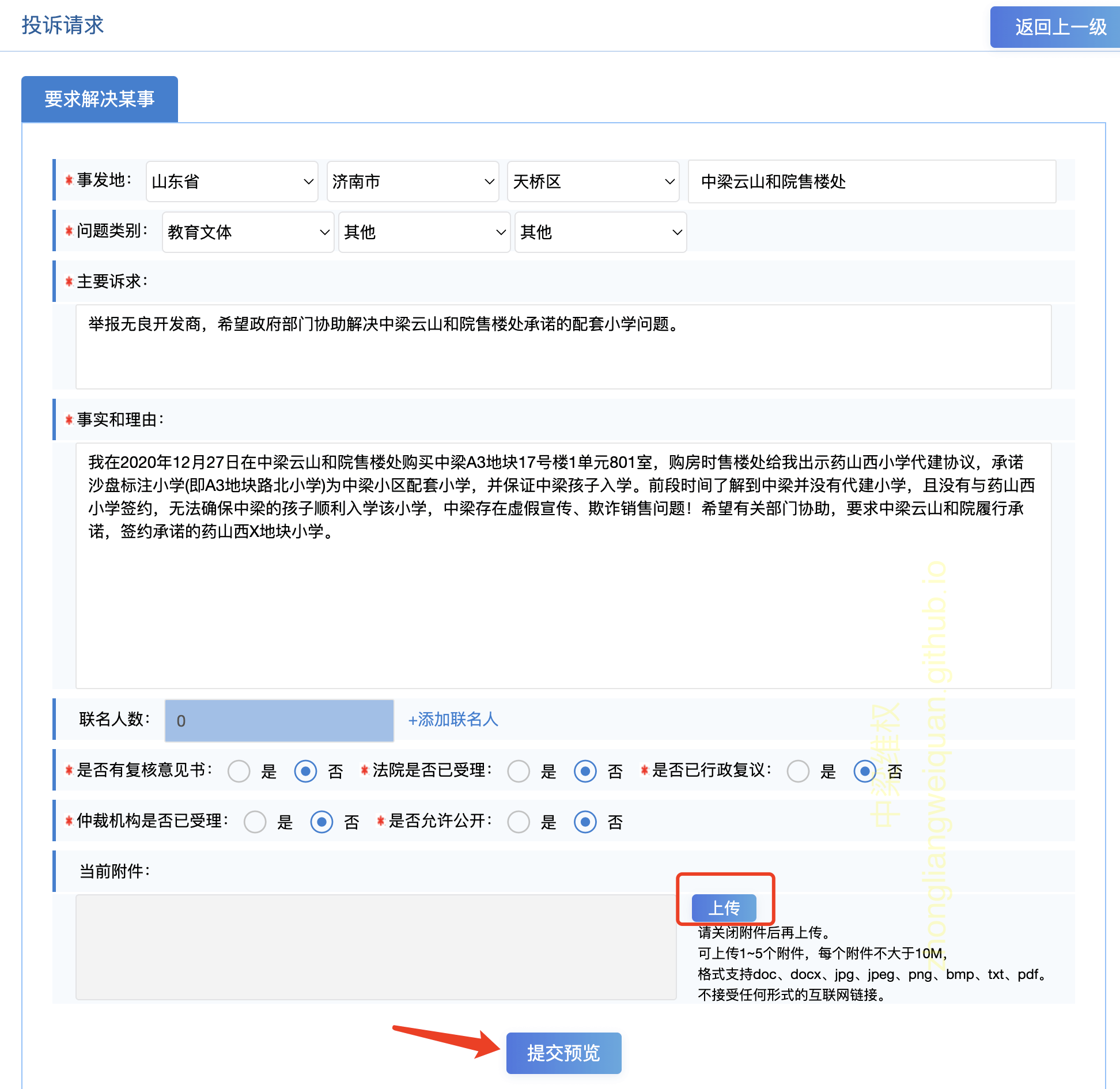
Task: Click the 事发地 field label
Action: pos(104,180)
